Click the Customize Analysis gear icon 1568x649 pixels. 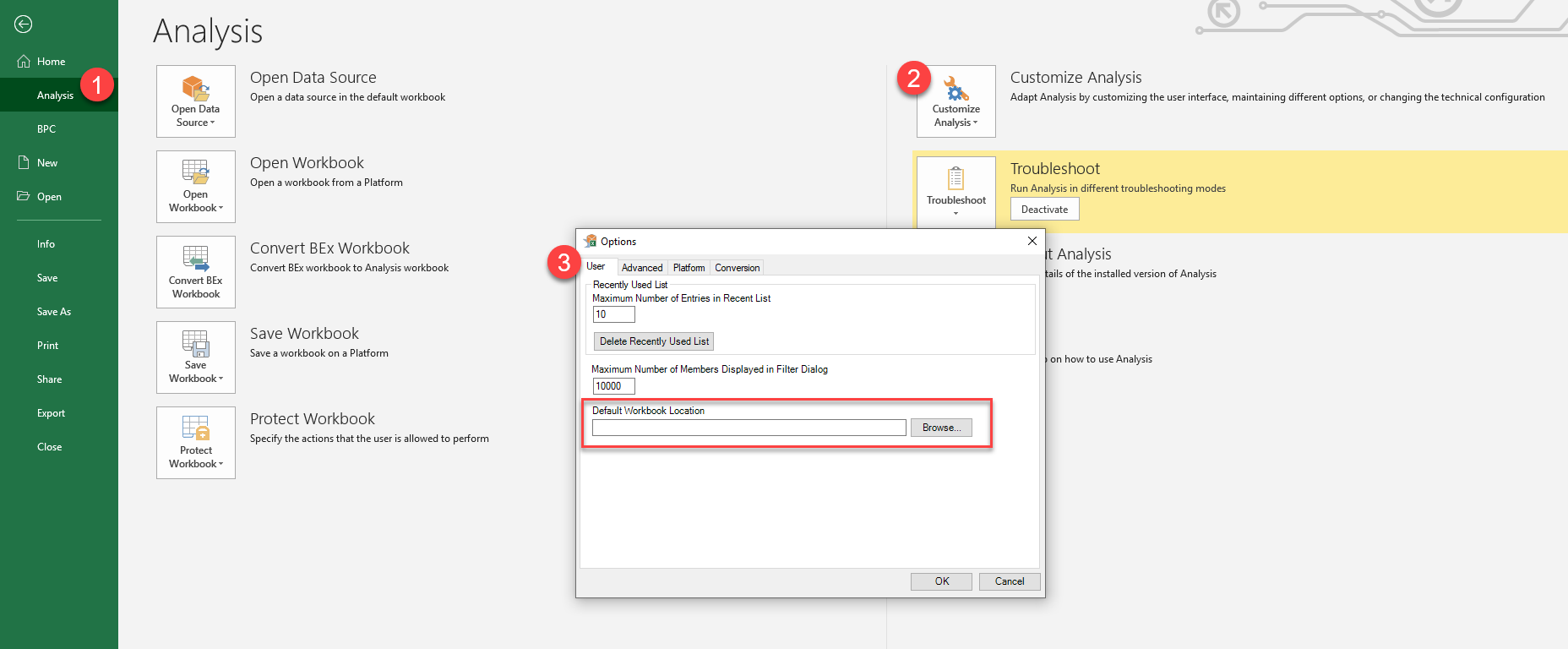(x=956, y=89)
